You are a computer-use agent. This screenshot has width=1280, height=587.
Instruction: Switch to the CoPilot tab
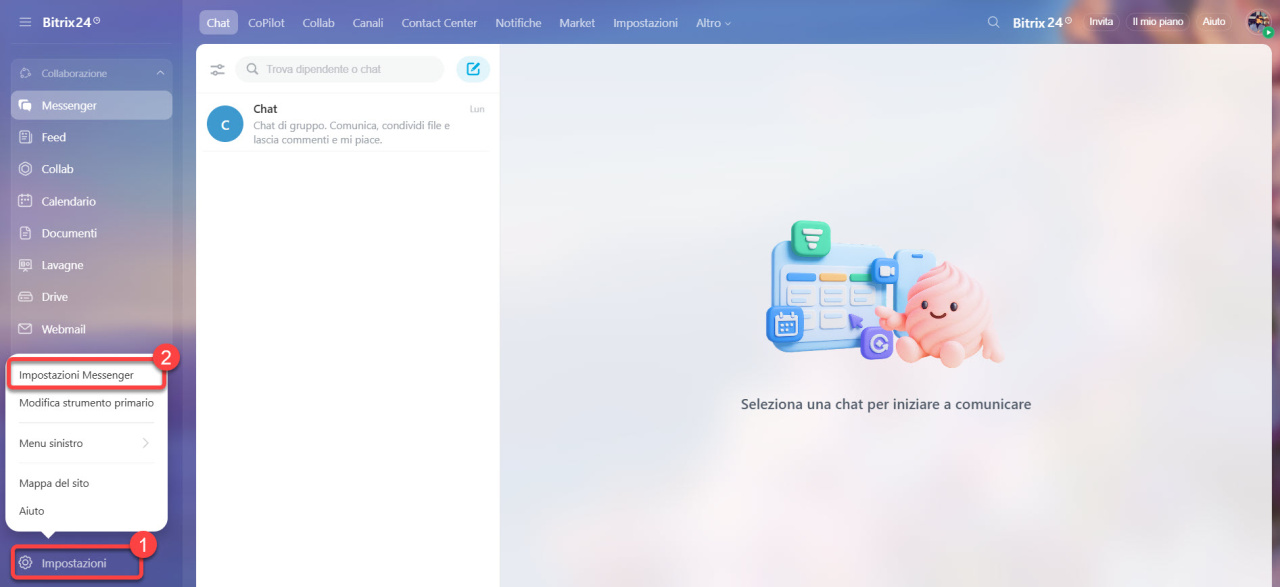click(266, 22)
